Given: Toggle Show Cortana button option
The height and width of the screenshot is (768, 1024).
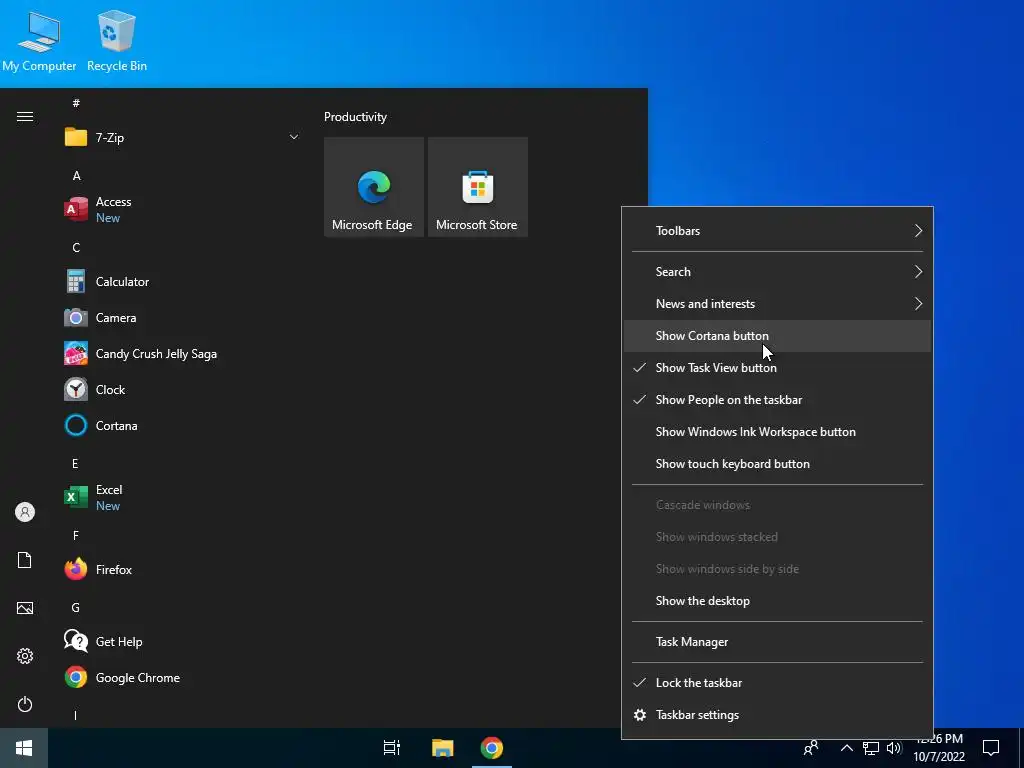Looking at the screenshot, I should click(777, 336).
